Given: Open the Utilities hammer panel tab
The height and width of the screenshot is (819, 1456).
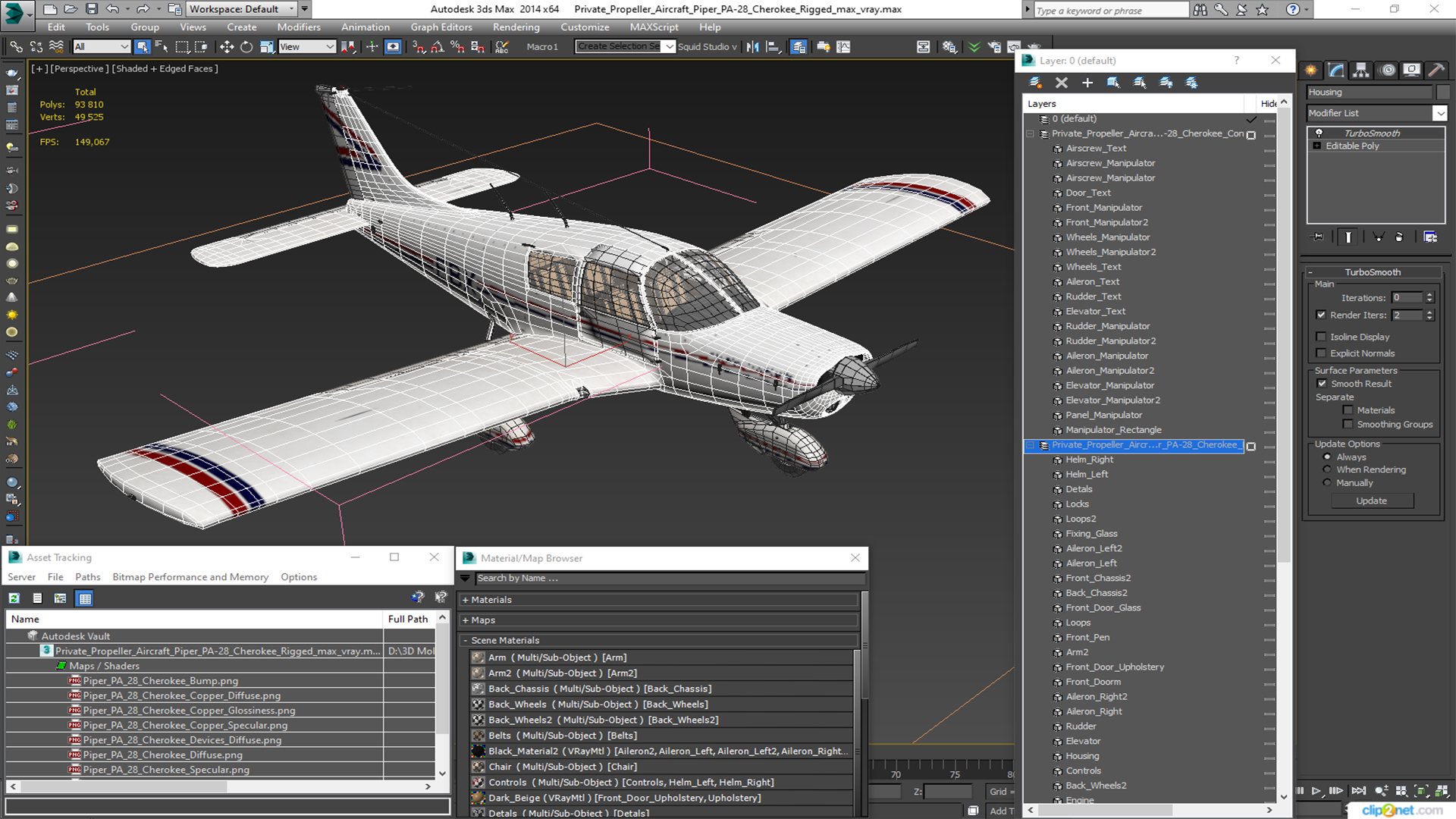Looking at the screenshot, I should [x=1436, y=70].
